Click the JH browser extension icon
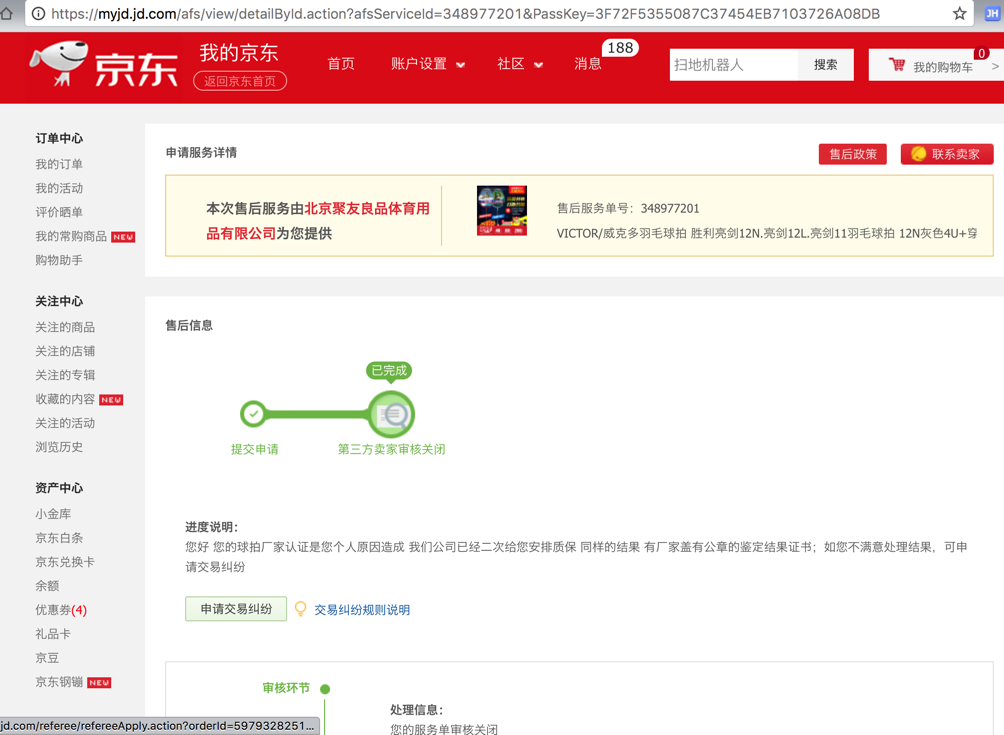The image size is (1004, 735). pos(992,13)
